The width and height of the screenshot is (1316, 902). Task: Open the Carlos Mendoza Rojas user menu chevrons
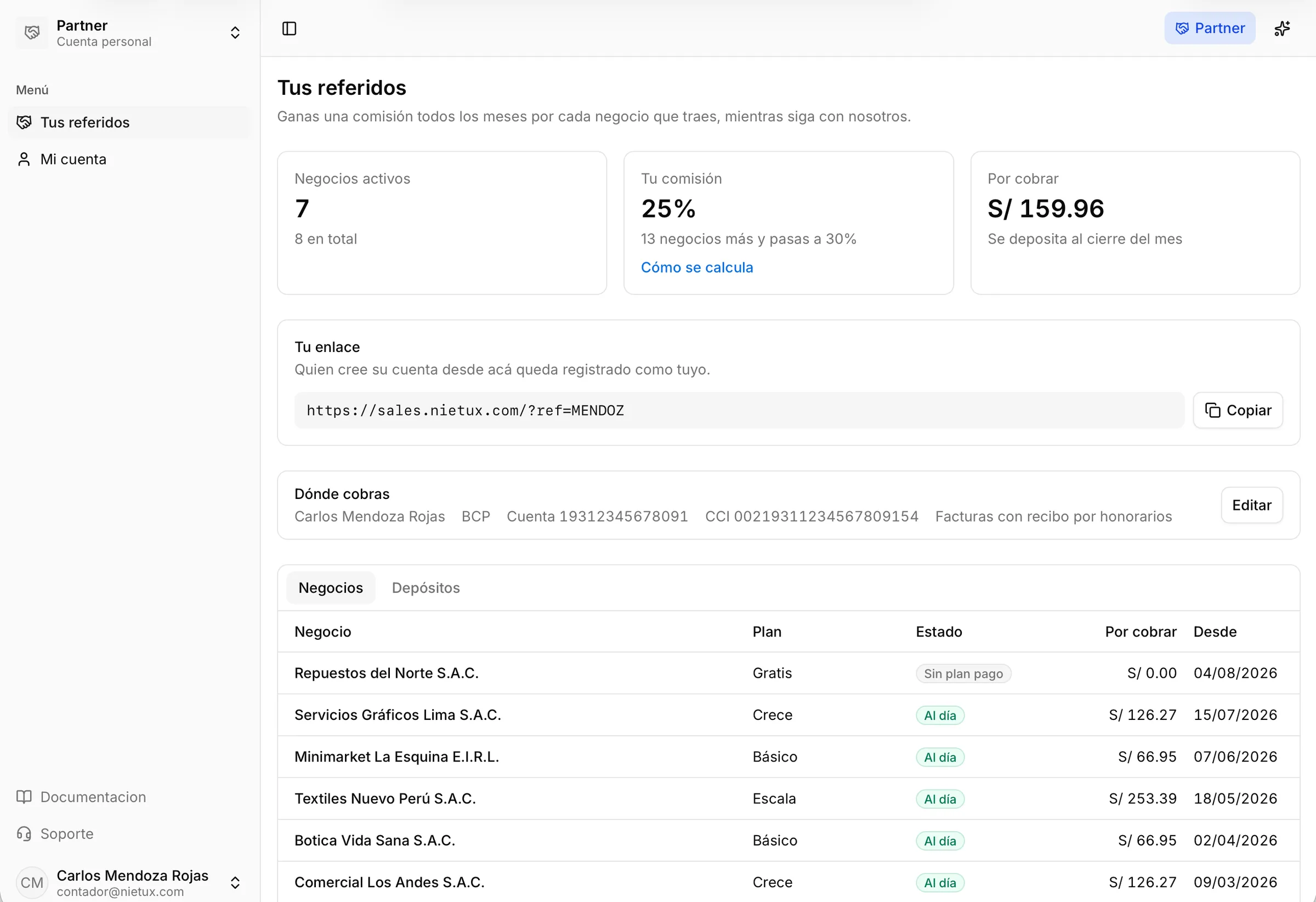point(235,882)
